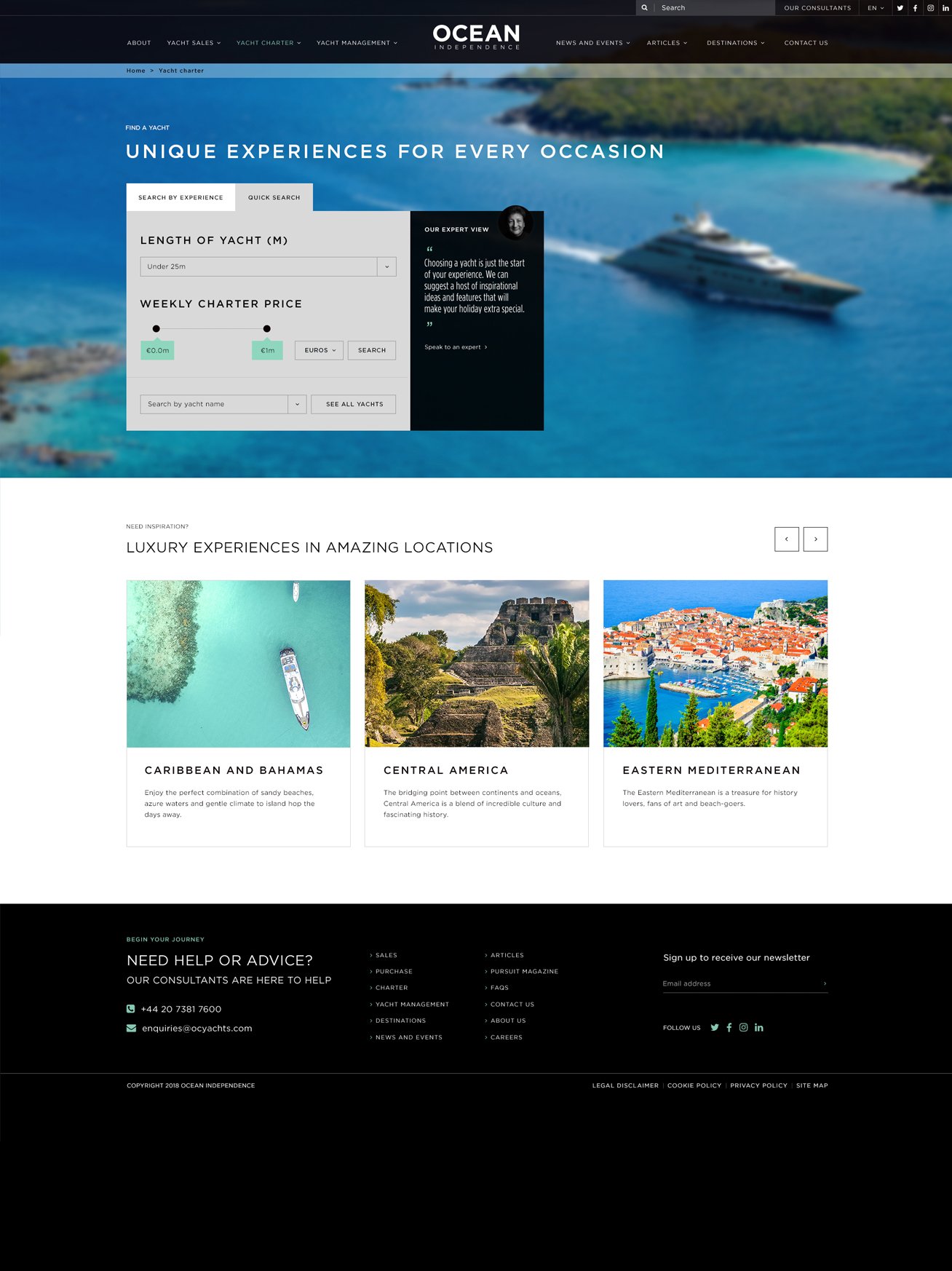Open Cookie Policy link

pyautogui.click(x=694, y=1085)
